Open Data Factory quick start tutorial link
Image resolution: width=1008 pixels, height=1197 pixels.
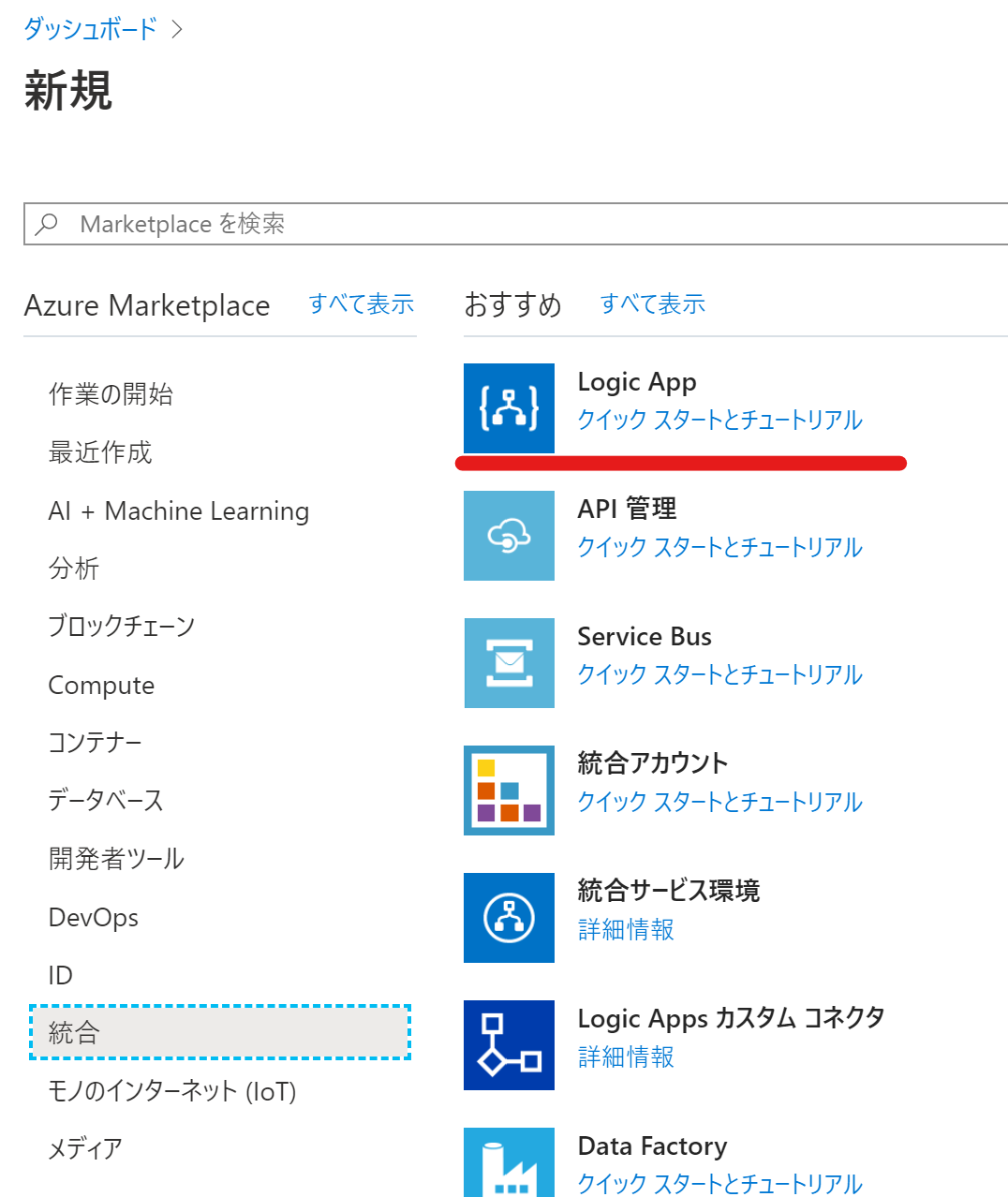[719, 1183]
